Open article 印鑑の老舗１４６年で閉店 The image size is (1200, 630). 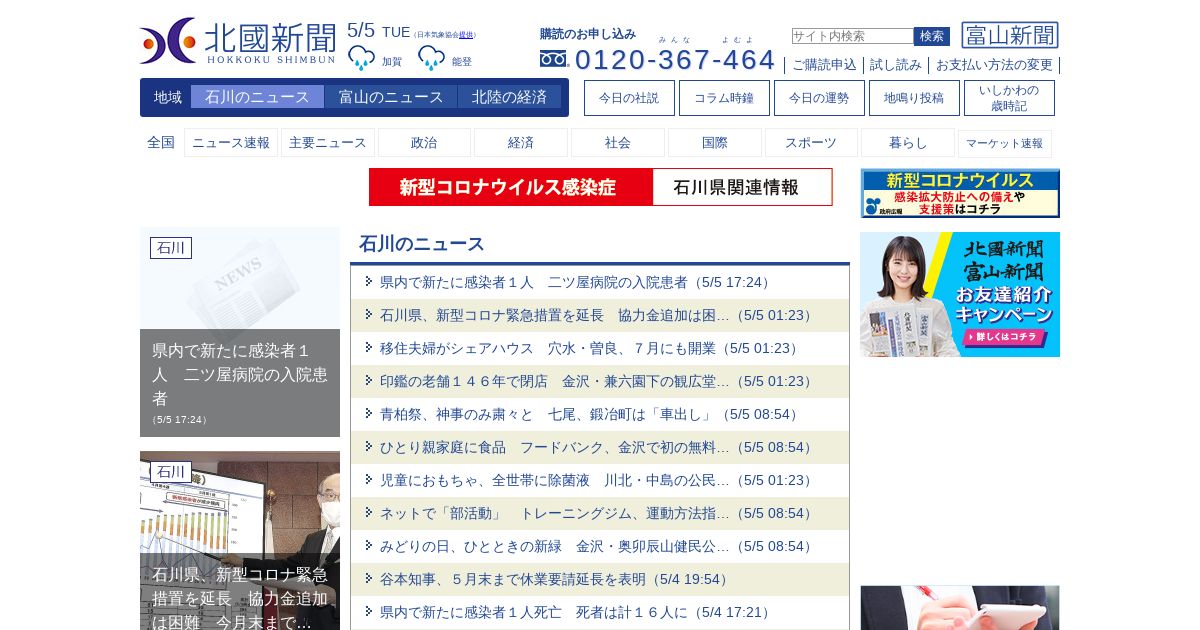pos(598,381)
